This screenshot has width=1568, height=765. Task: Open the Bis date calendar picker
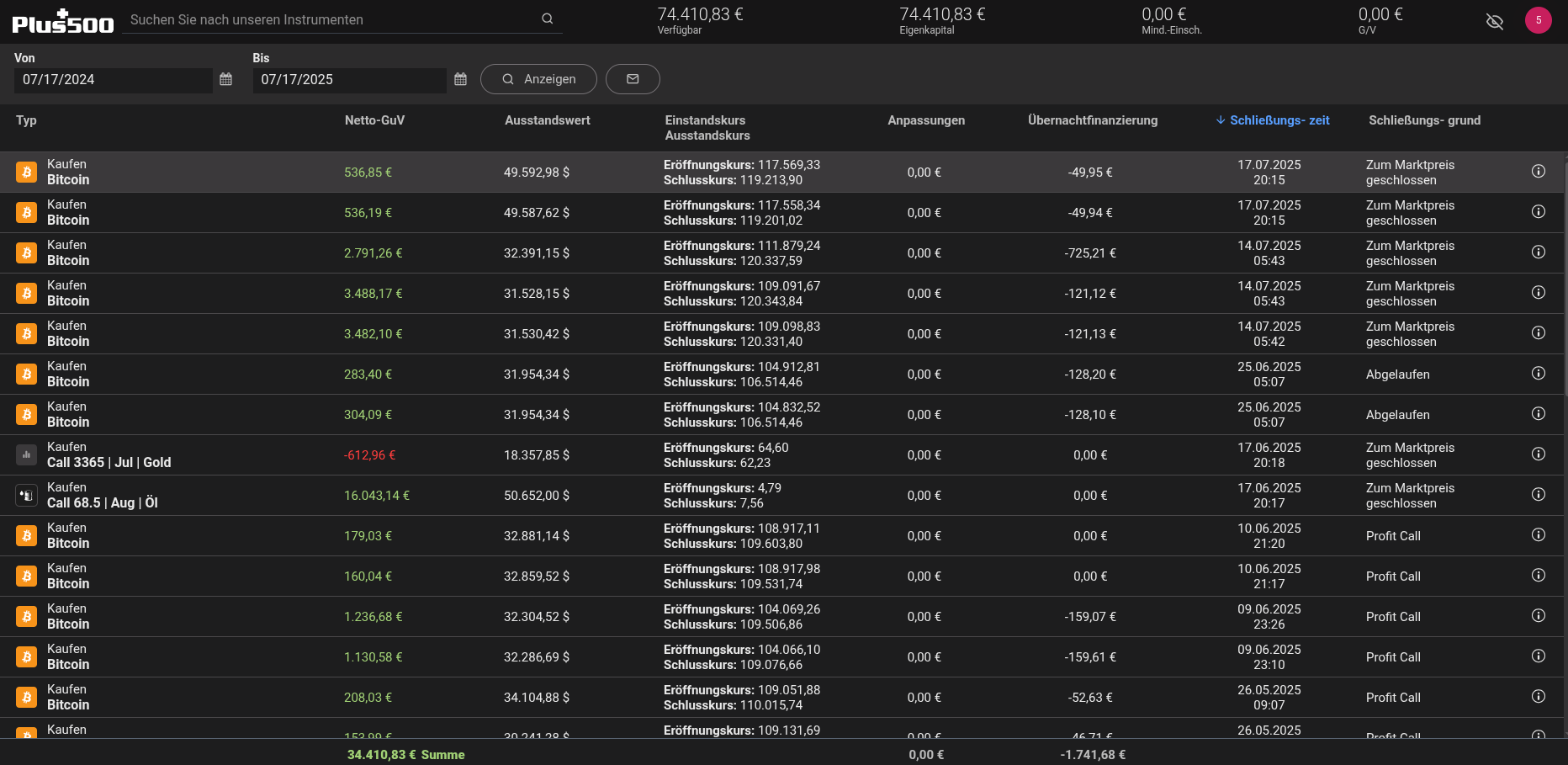[x=460, y=79]
